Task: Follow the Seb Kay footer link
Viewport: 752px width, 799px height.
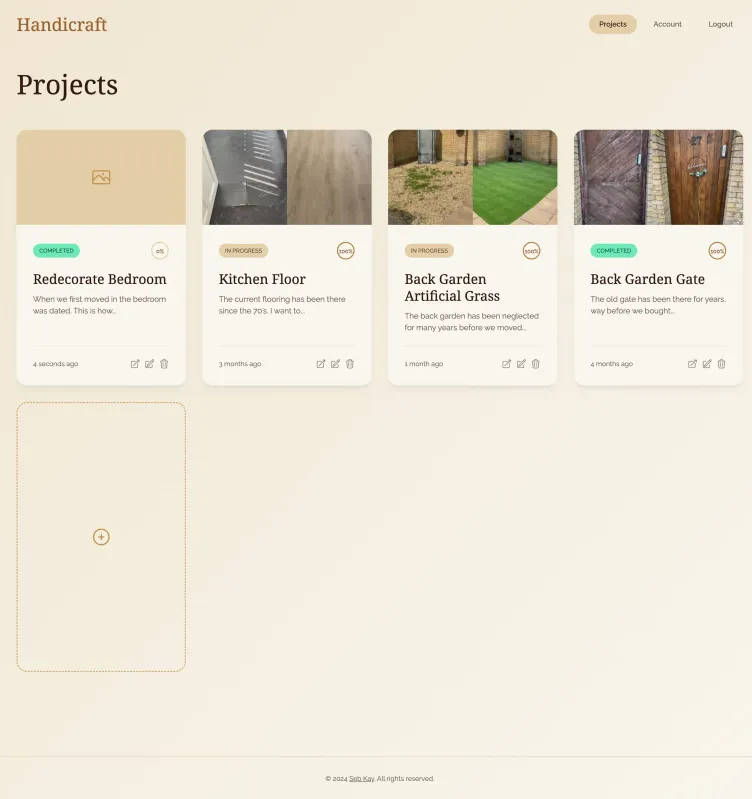Action: [361, 779]
